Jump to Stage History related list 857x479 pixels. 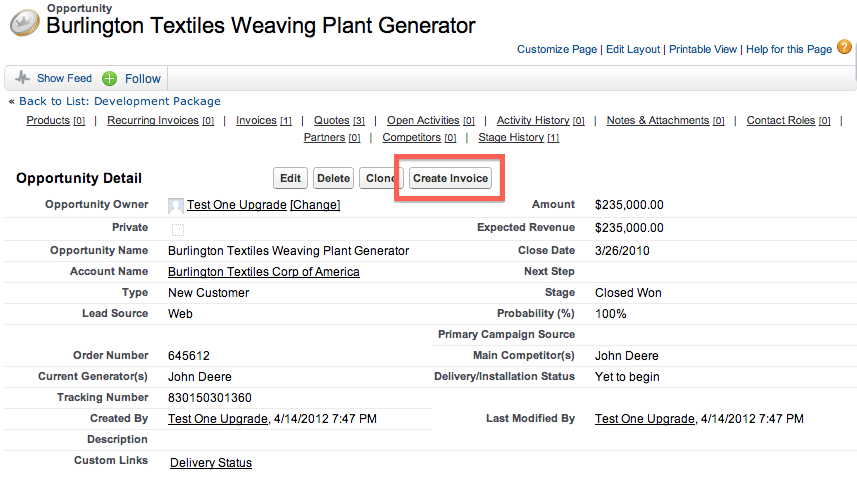[x=511, y=137]
